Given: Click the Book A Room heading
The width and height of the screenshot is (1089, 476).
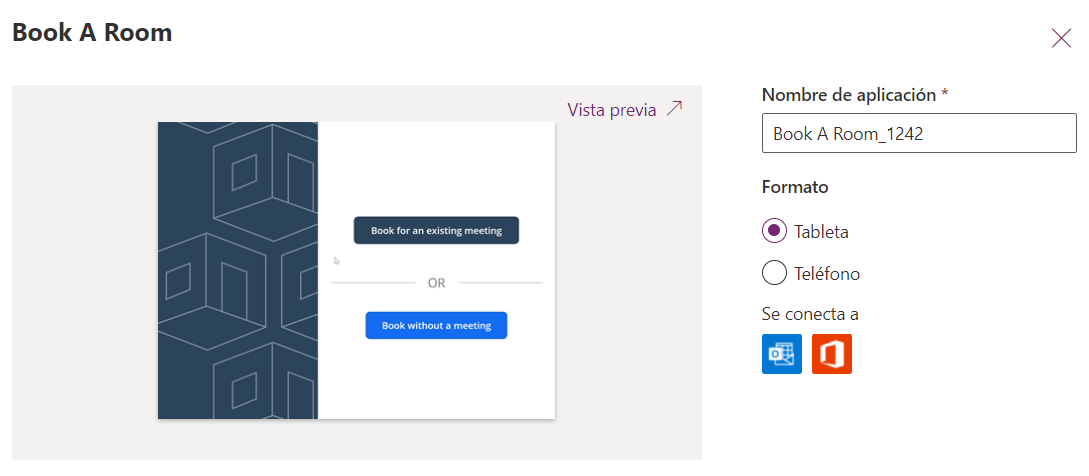Looking at the screenshot, I should pos(92,33).
